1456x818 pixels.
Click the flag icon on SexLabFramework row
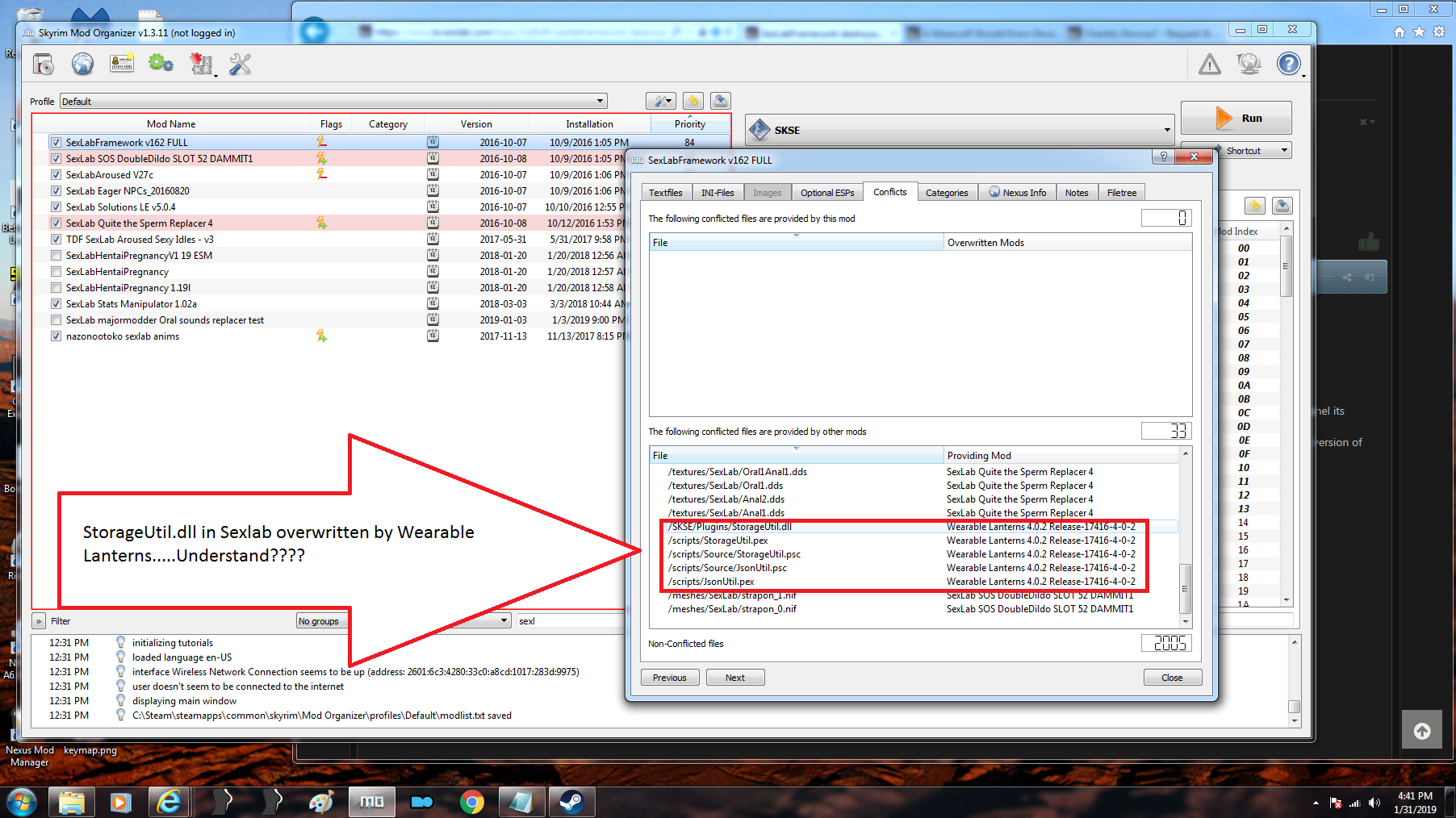pyautogui.click(x=321, y=142)
